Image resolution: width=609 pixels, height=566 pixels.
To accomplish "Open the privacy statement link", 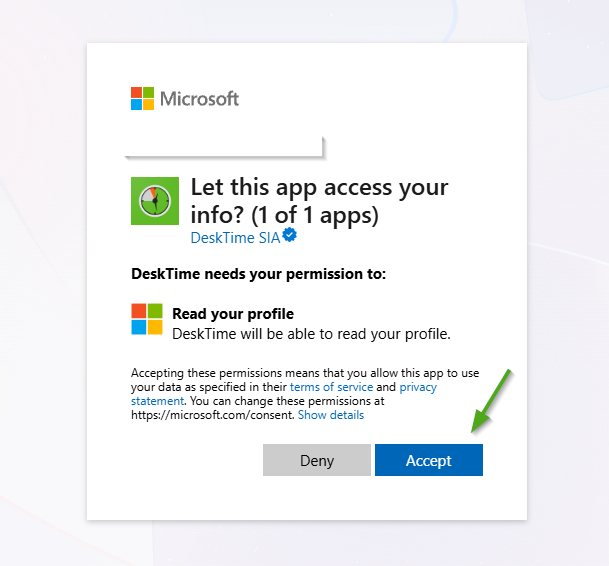I will point(417,387).
